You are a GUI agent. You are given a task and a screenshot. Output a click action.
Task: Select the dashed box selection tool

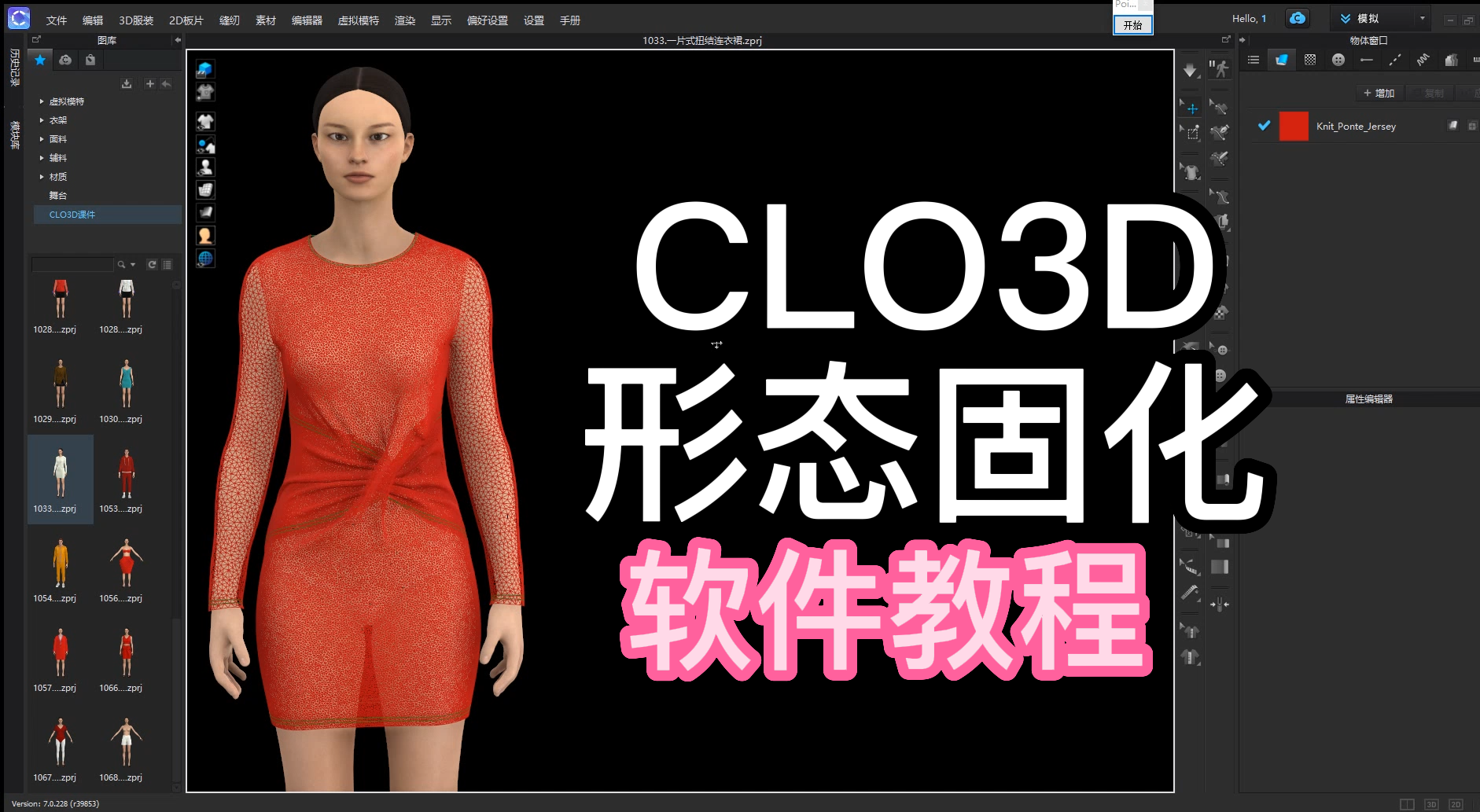(1191, 133)
